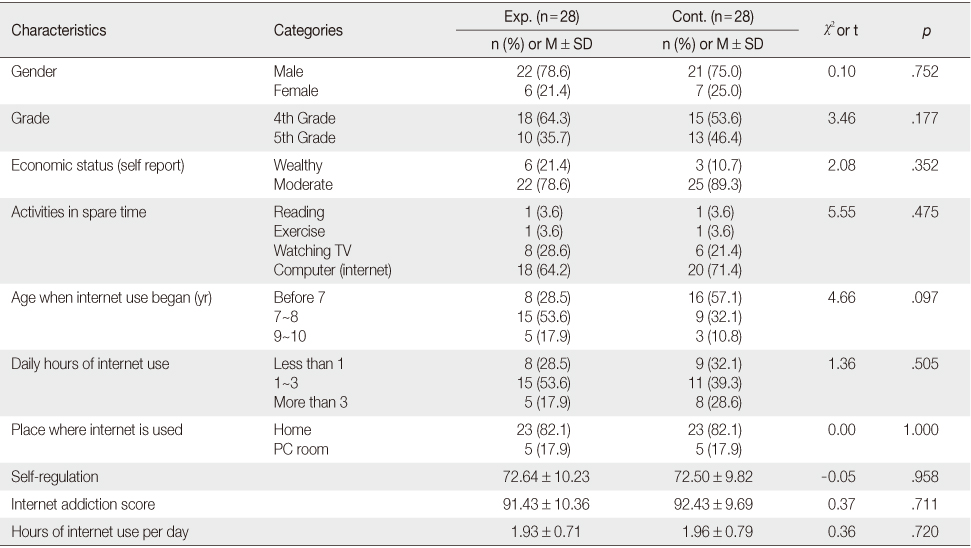
Task: Click the Cont. (n=28) group header
Action: coord(713,17)
